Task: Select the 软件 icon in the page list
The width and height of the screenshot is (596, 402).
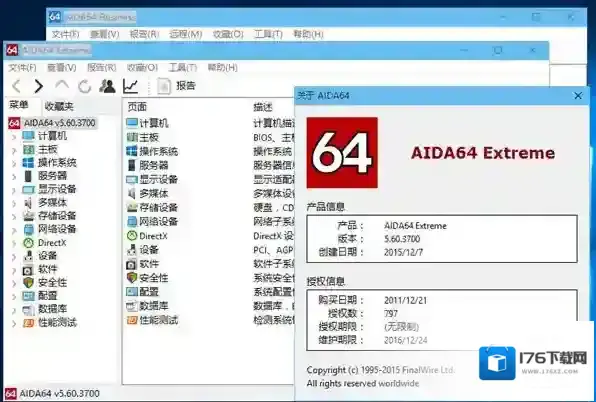Action: 132,264
